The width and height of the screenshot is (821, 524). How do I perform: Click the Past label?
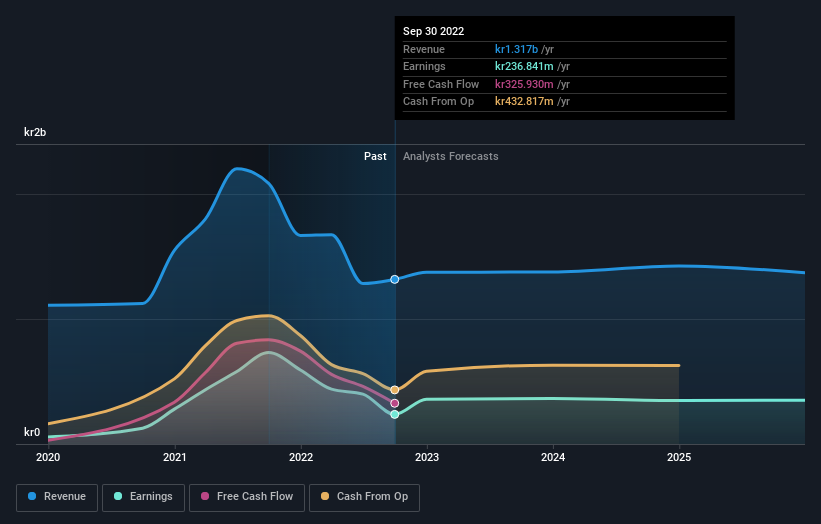(375, 157)
